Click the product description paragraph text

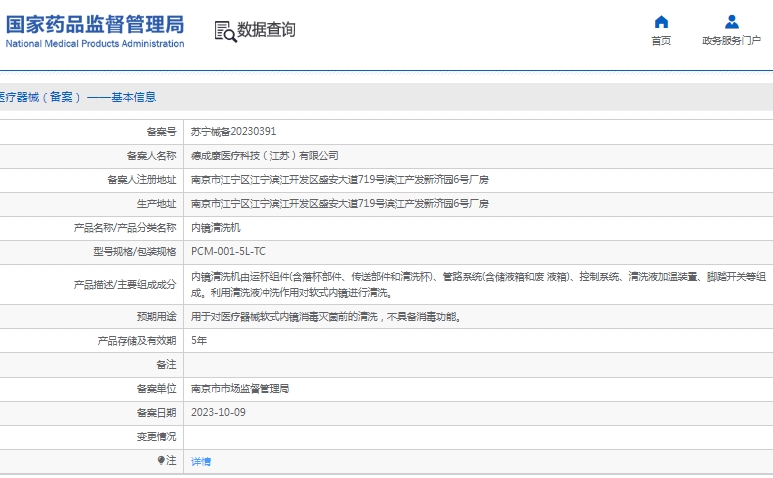pyautogui.click(x=478, y=285)
